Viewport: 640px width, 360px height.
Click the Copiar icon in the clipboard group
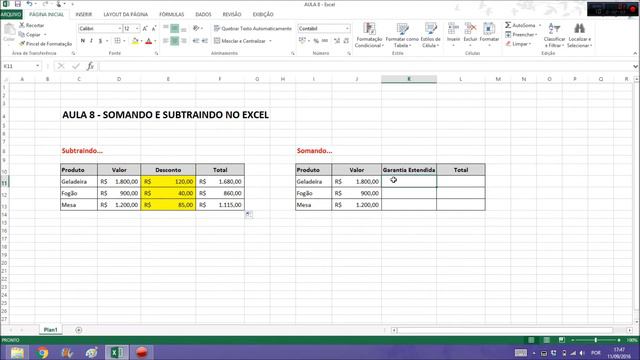click(x=22, y=35)
